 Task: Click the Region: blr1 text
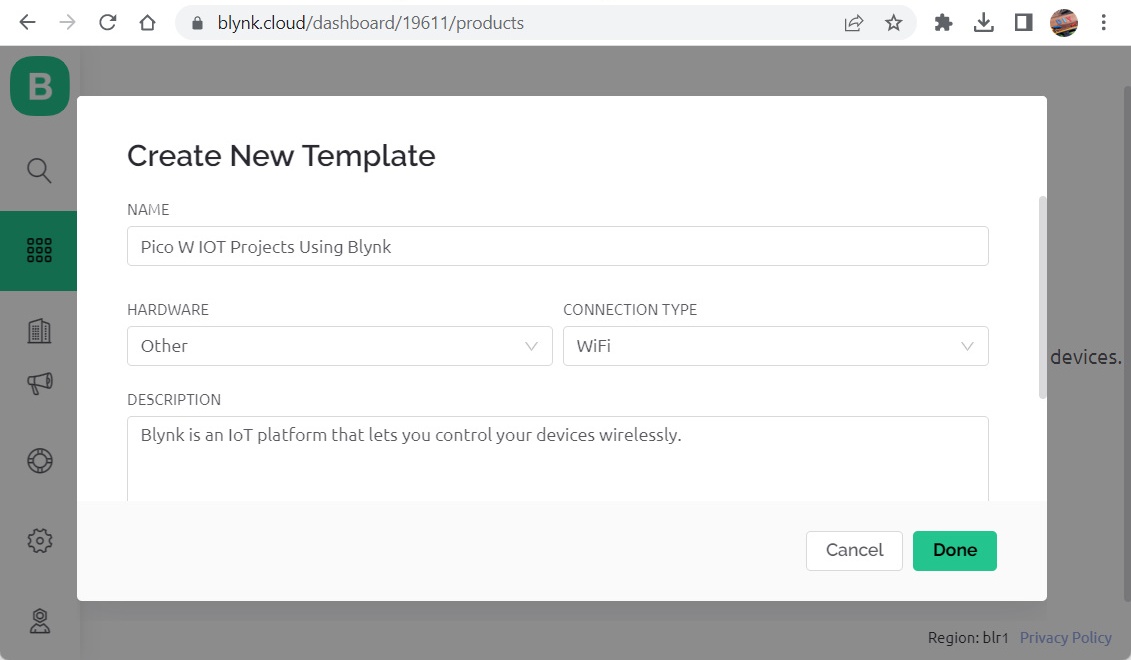[x=968, y=638]
